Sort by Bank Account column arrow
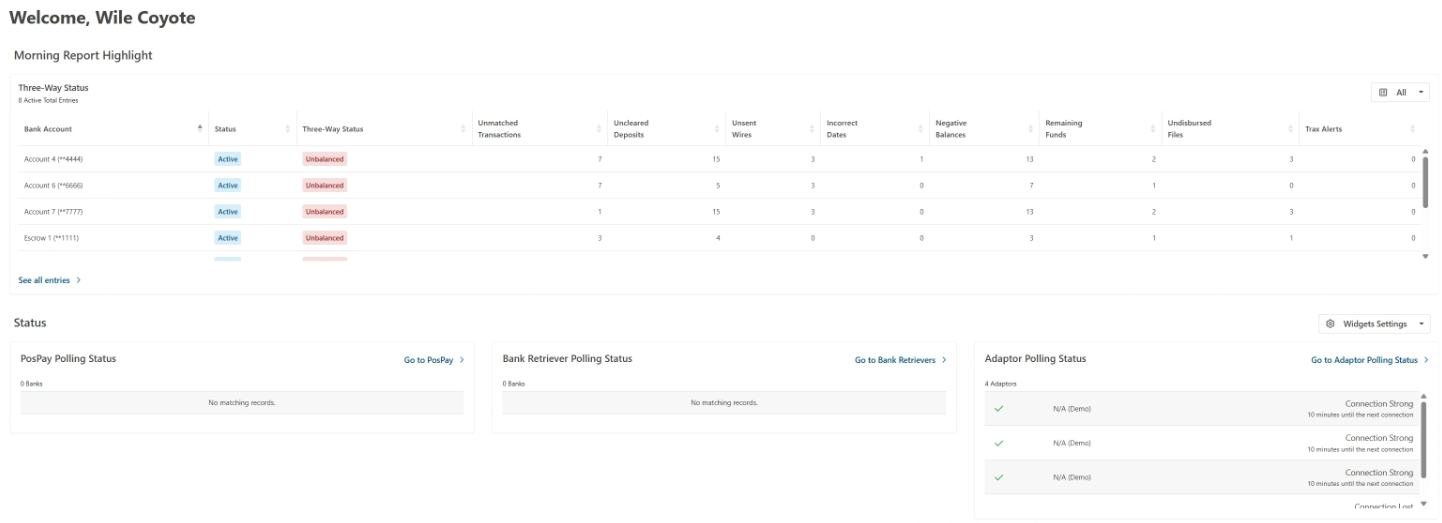This screenshot has height=523, width=1442. click(x=200, y=128)
